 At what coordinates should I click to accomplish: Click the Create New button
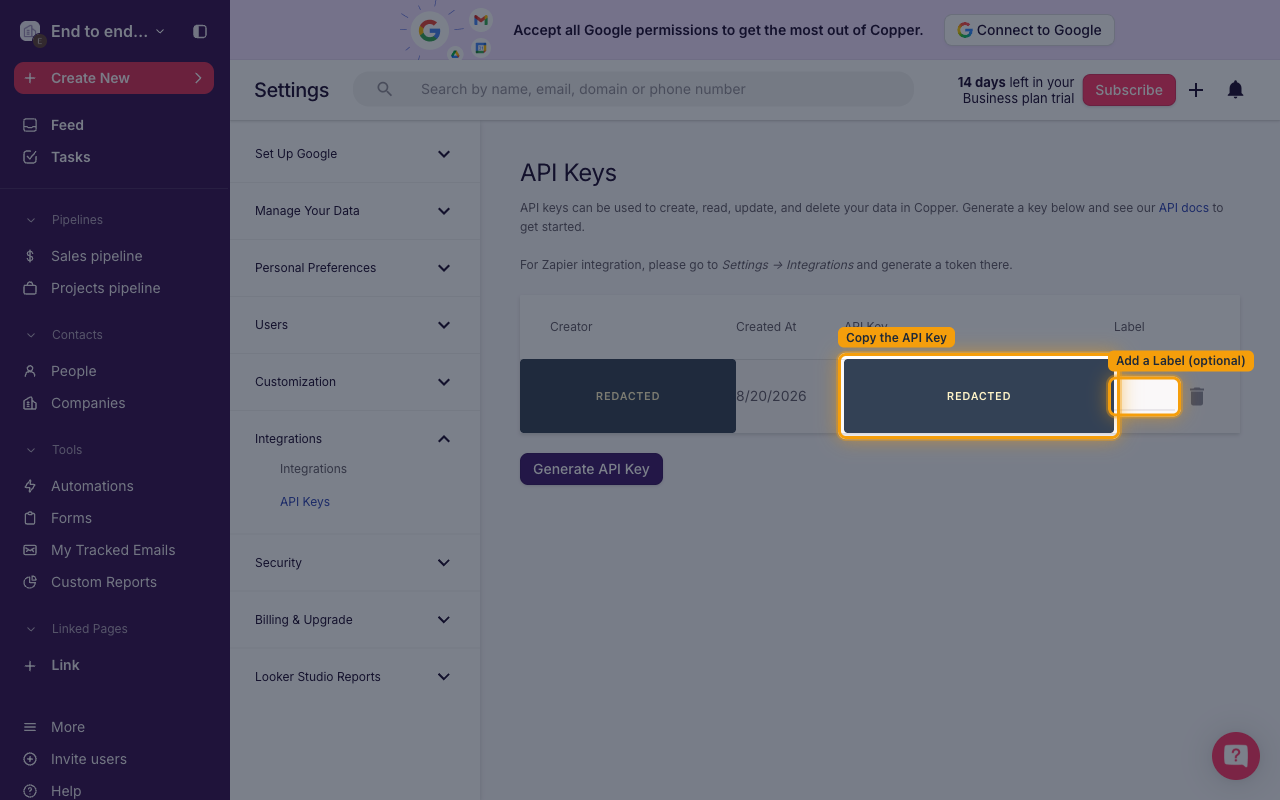[114, 78]
